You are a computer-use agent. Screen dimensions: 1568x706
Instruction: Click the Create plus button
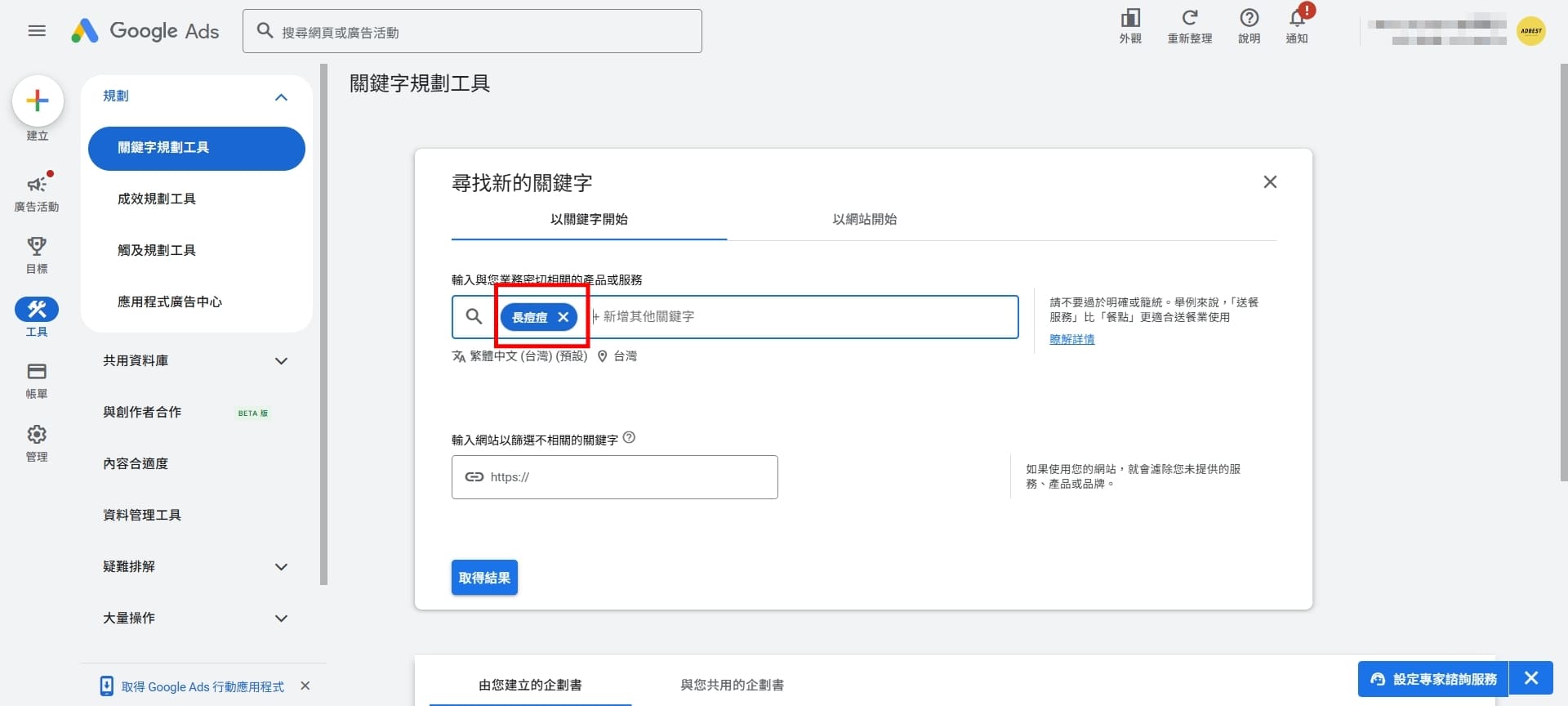pos(38,101)
